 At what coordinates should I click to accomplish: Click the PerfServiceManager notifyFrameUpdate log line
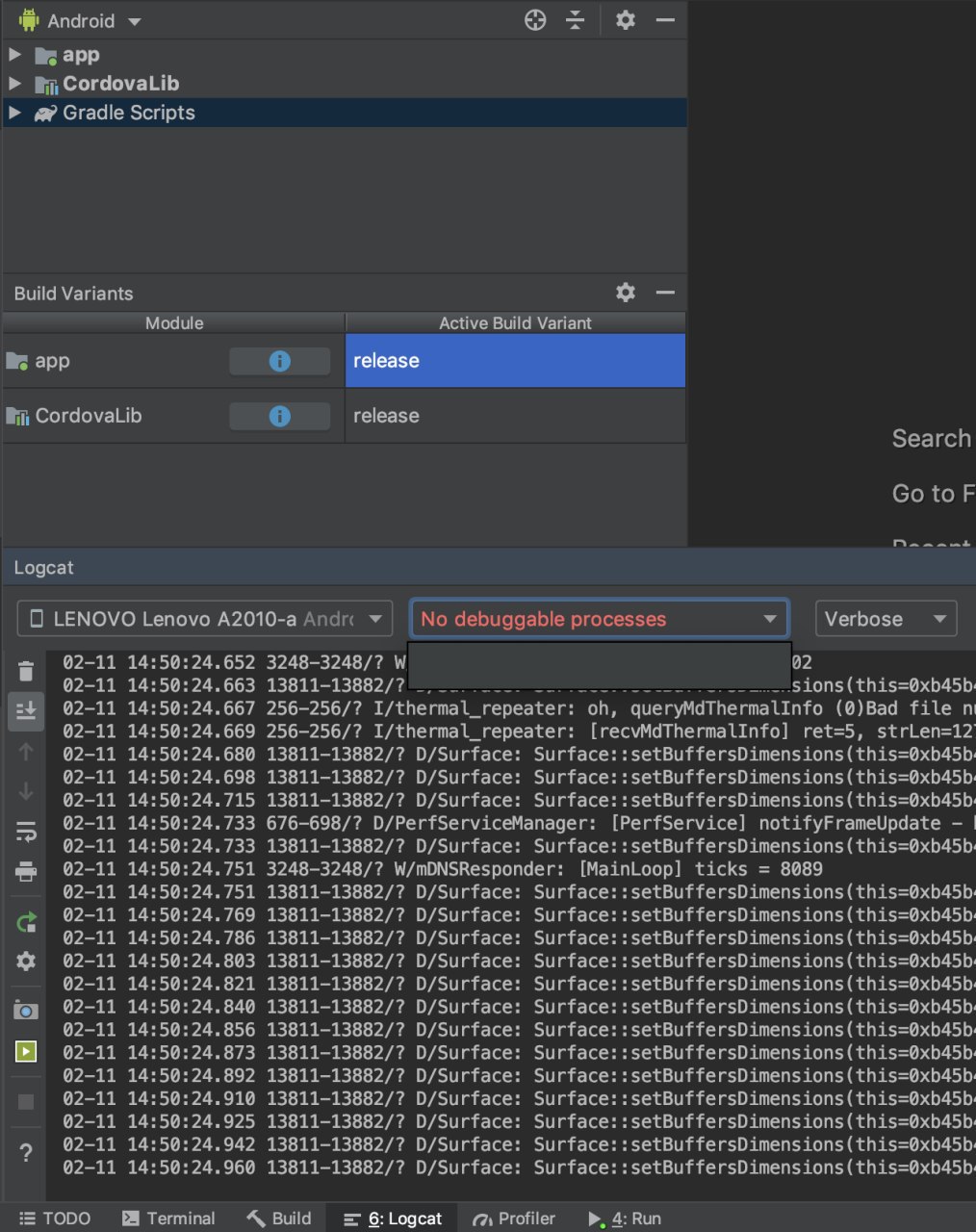519,823
